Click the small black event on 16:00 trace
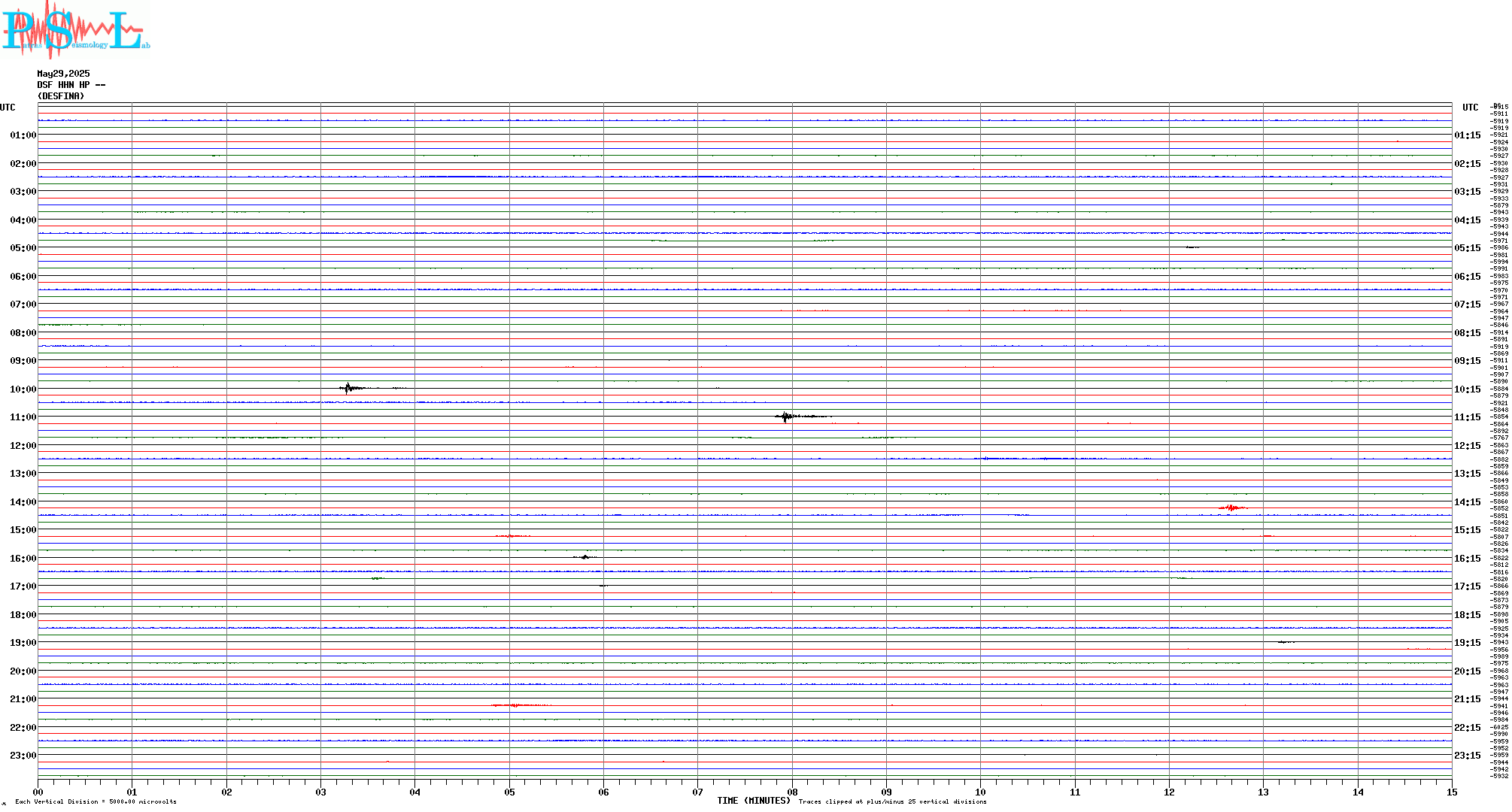Image resolution: width=1512 pixels, height=812 pixels. tap(585, 557)
